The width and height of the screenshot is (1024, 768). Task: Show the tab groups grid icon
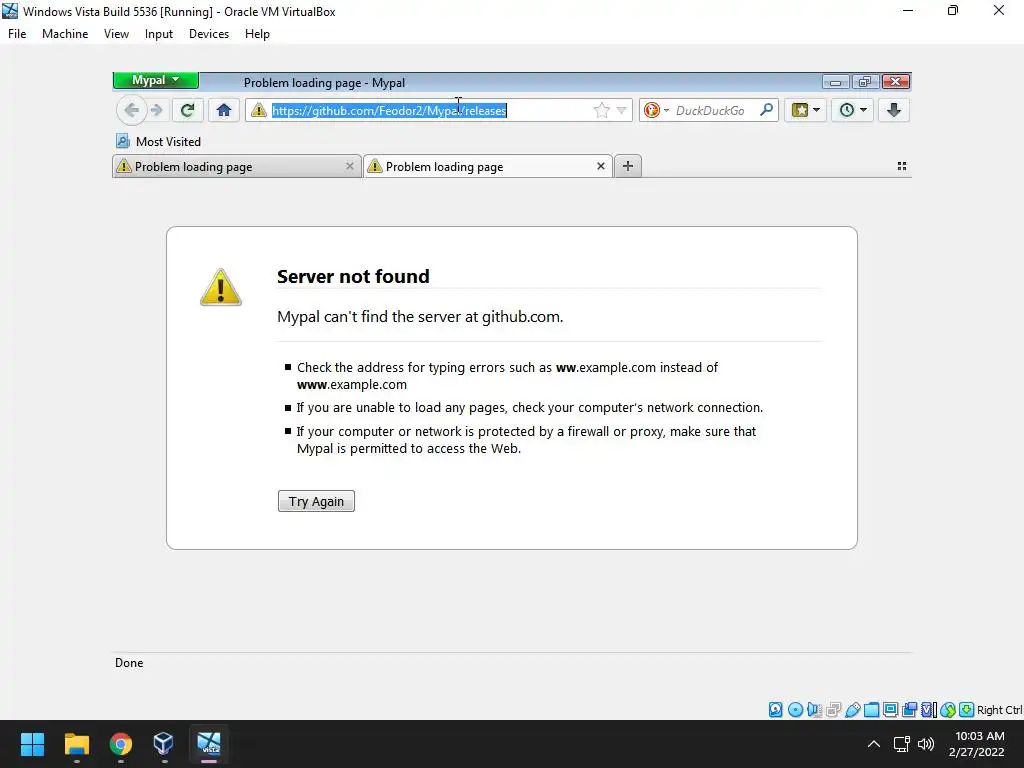(x=902, y=167)
